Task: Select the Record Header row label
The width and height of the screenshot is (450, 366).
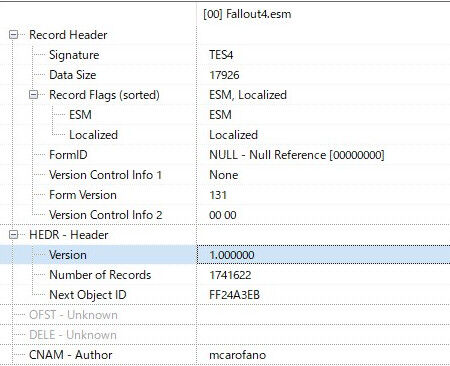Action: [68, 35]
